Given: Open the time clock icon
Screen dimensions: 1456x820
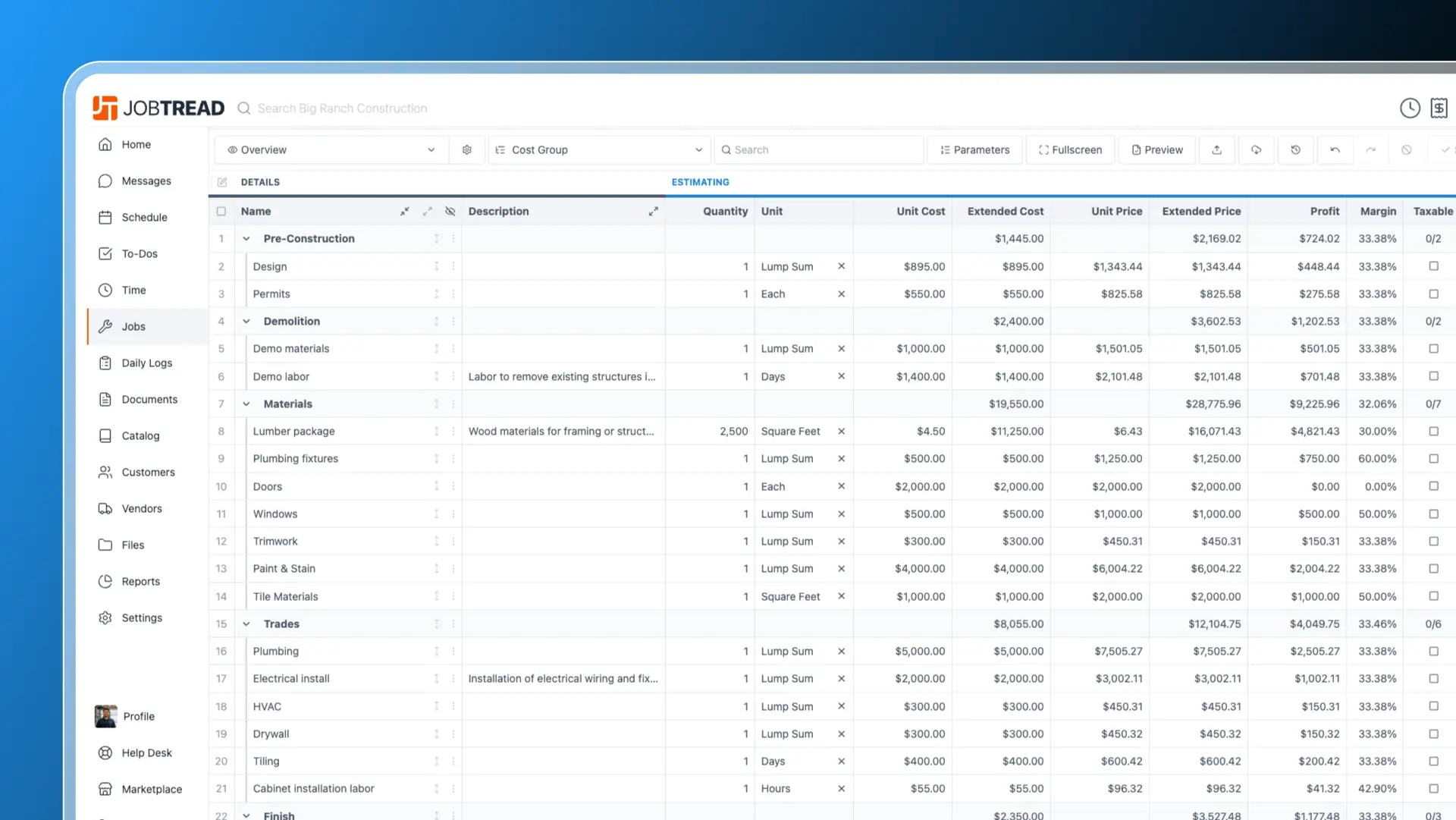Looking at the screenshot, I should [1410, 108].
